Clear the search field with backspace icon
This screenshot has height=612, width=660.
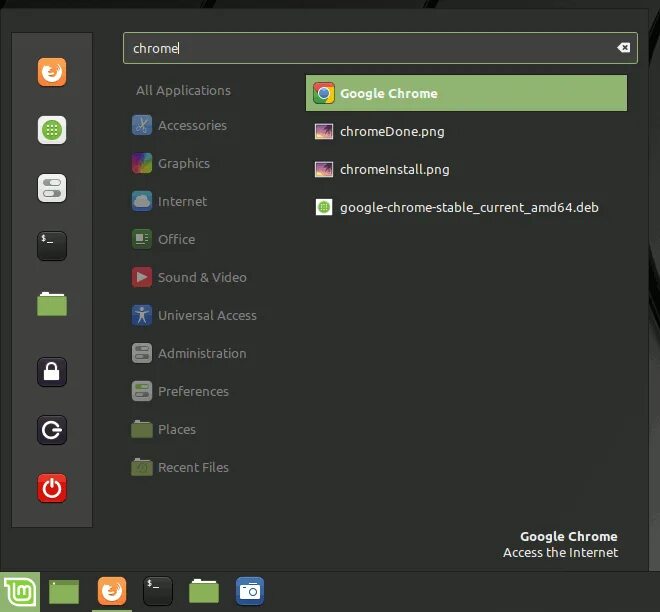click(624, 48)
